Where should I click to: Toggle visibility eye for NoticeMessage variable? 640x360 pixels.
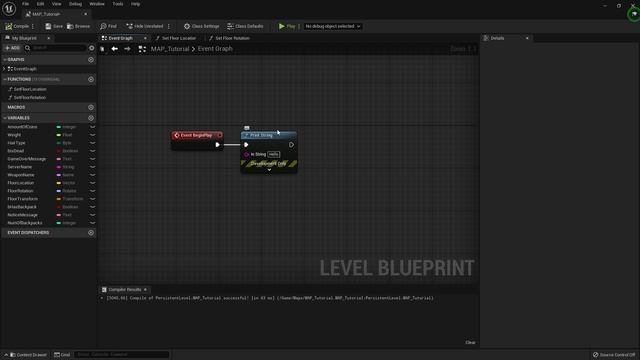[x=92, y=215]
